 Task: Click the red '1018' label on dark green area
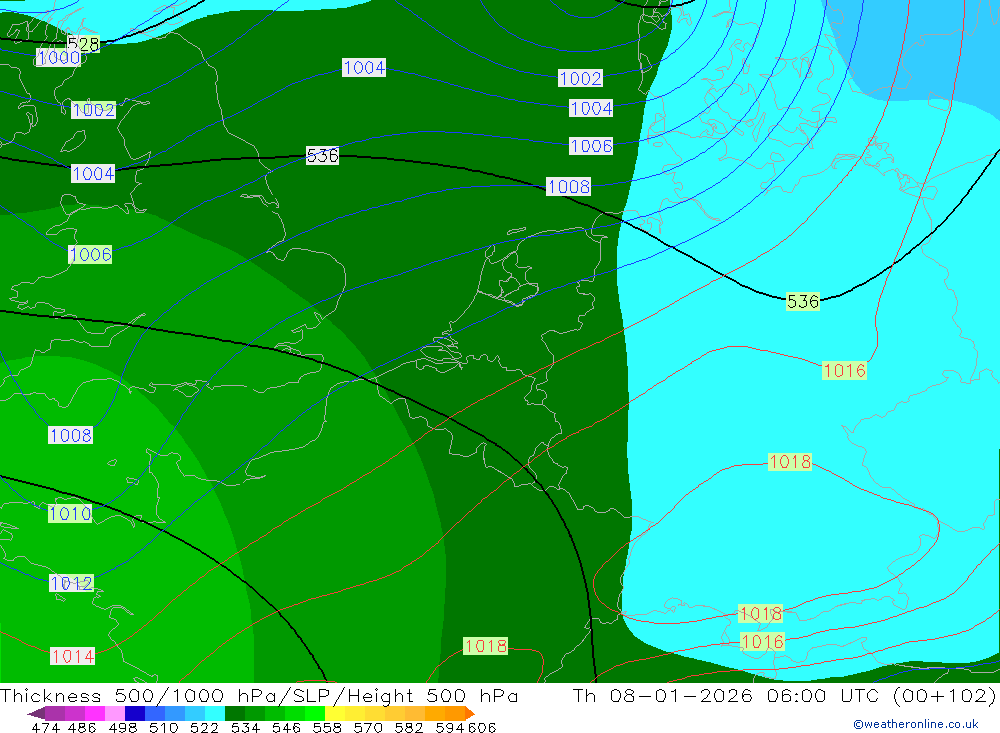(486, 646)
